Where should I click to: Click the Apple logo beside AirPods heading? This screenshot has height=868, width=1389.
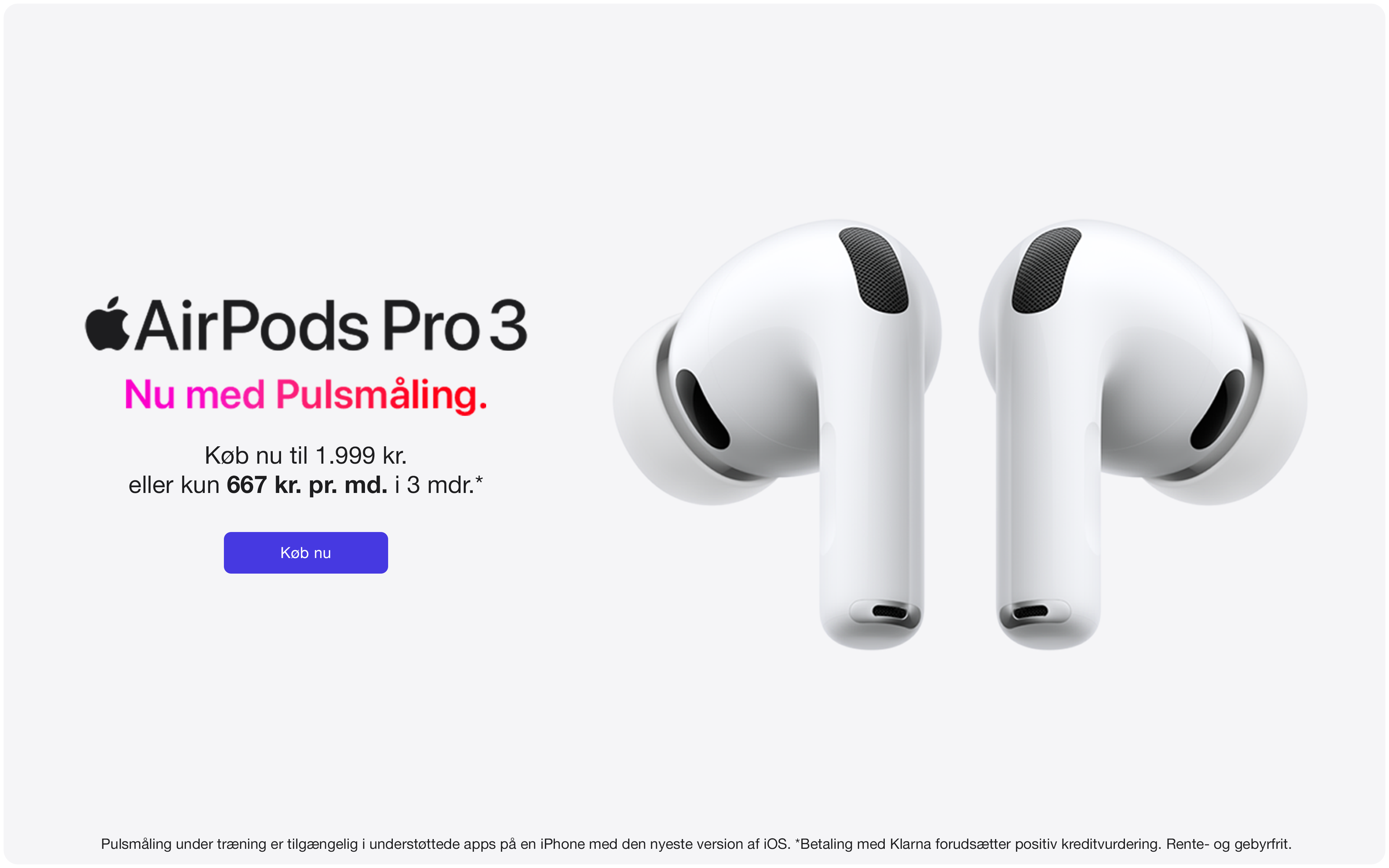point(107,323)
